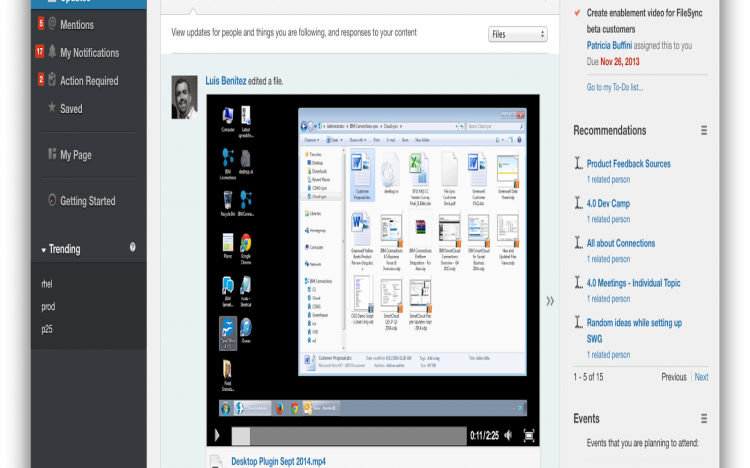Click the Mentions @ icon
The image size is (750, 468).
(52, 23)
